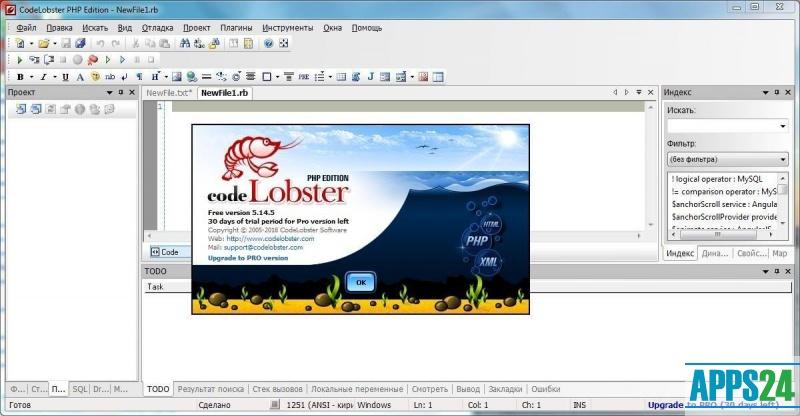Click OK in the About dialog
Screen dimensions: 800x416
[x=361, y=282]
